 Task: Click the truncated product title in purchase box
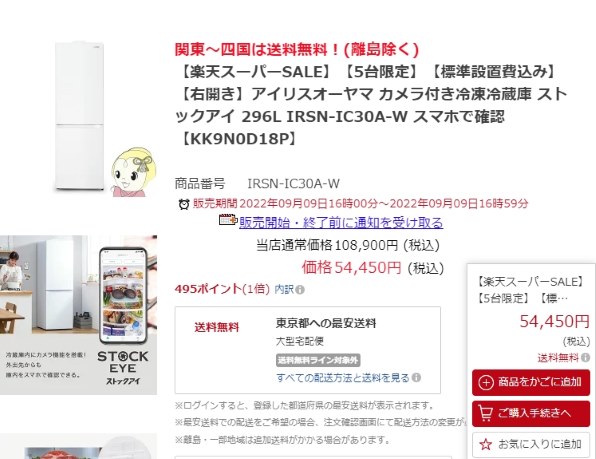pos(530,290)
